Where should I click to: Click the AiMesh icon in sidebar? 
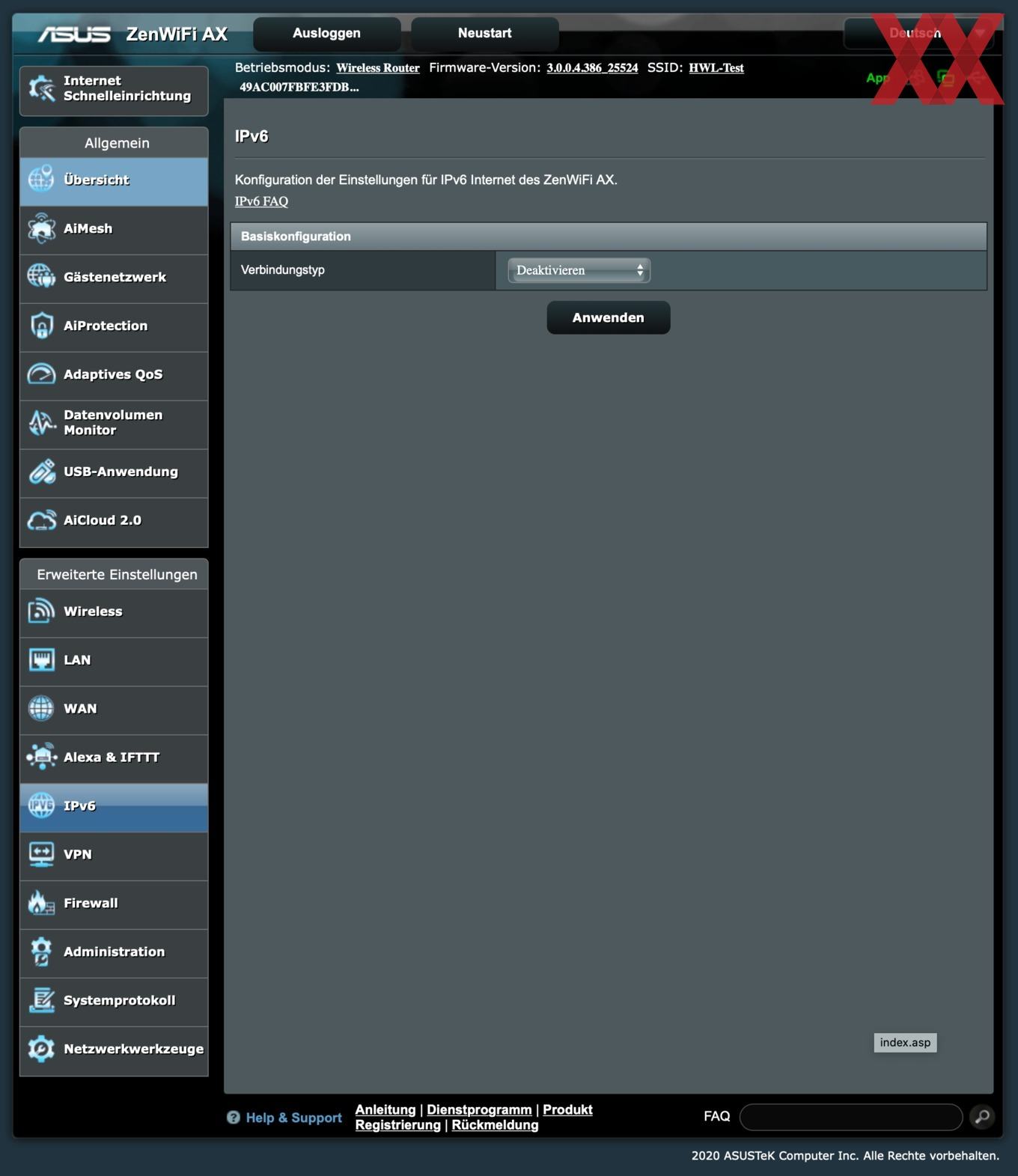tap(41, 228)
